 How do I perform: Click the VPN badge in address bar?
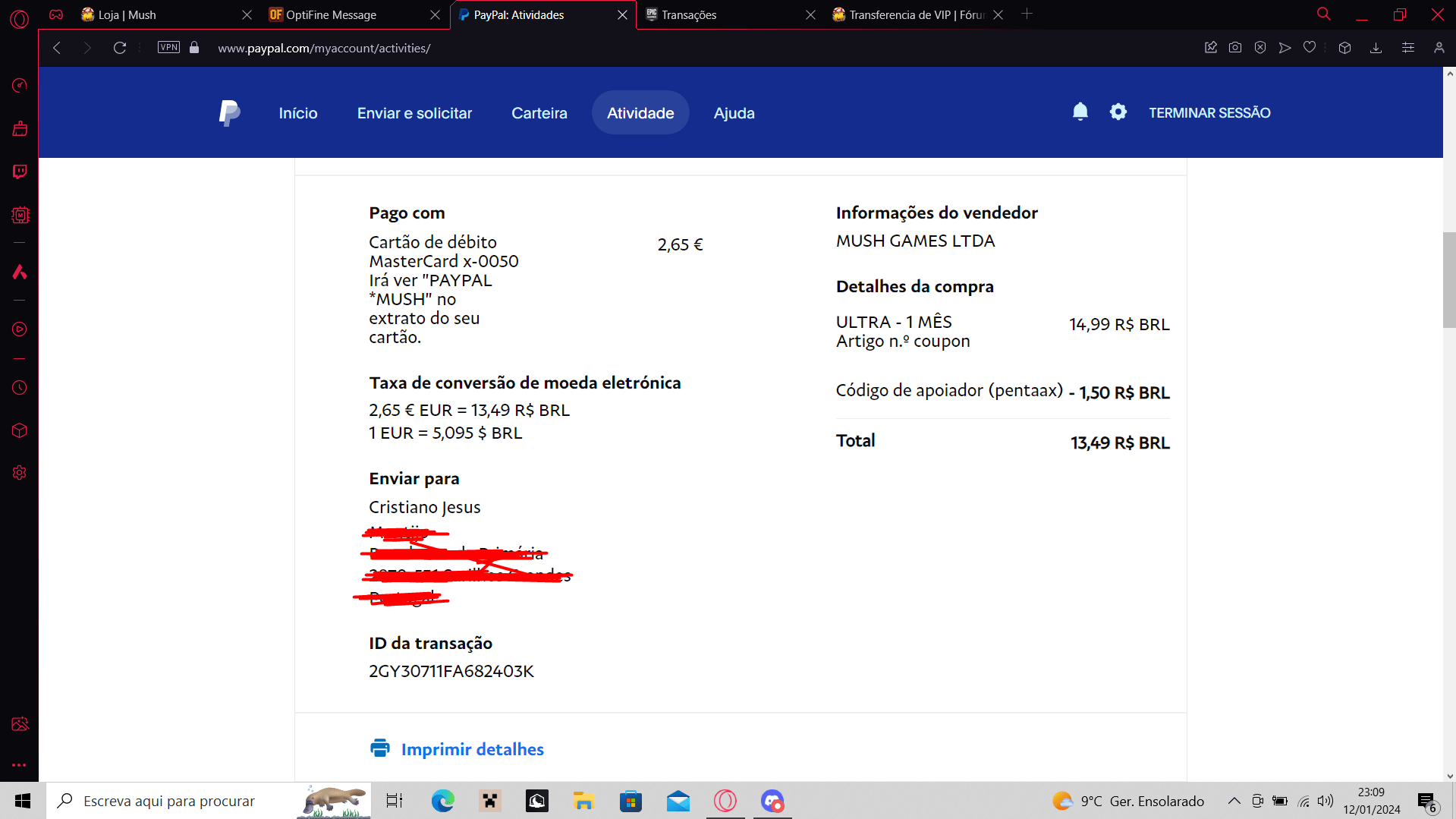point(168,47)
